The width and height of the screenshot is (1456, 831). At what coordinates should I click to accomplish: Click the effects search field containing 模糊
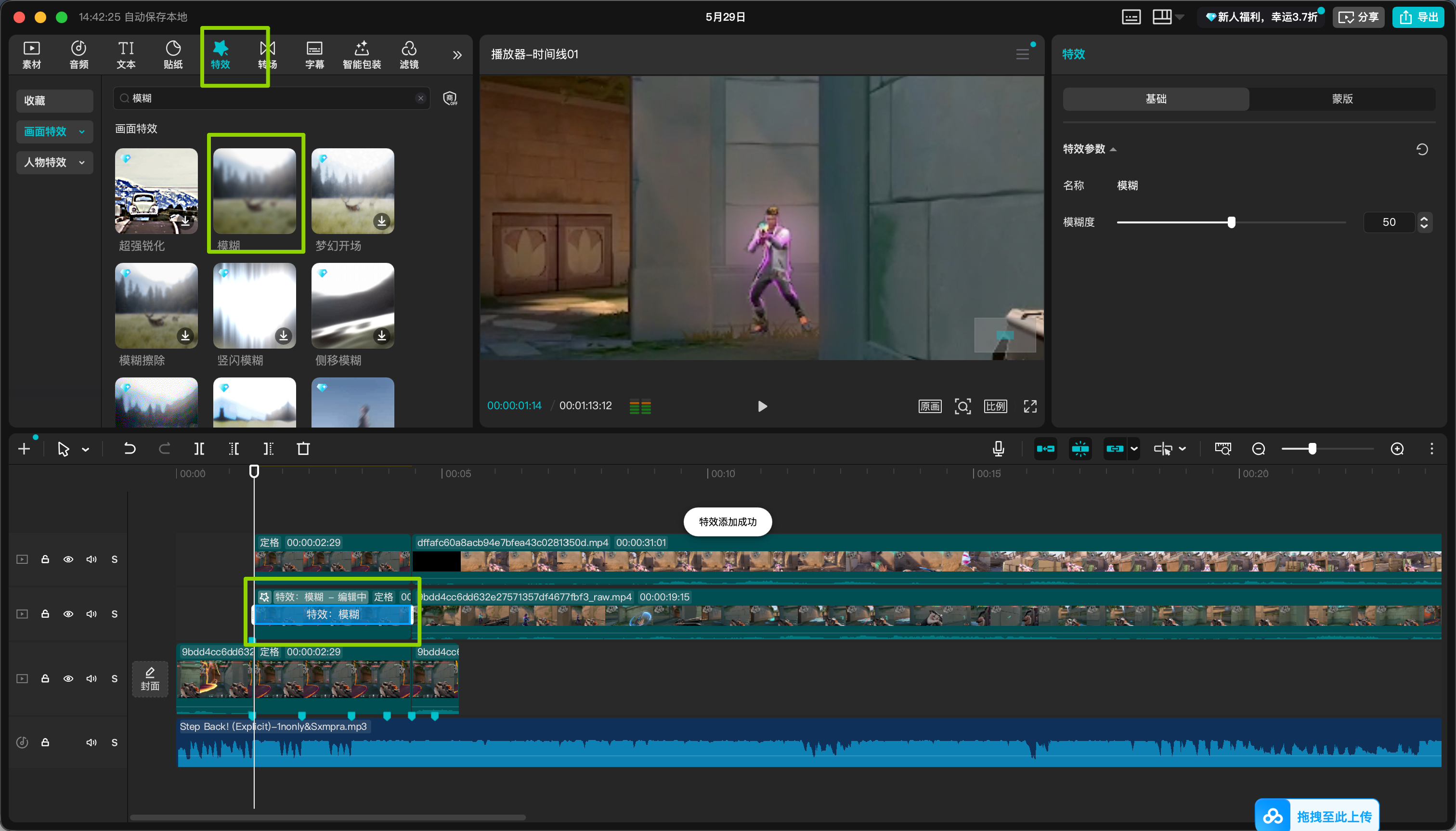click(x=272, y=98)
